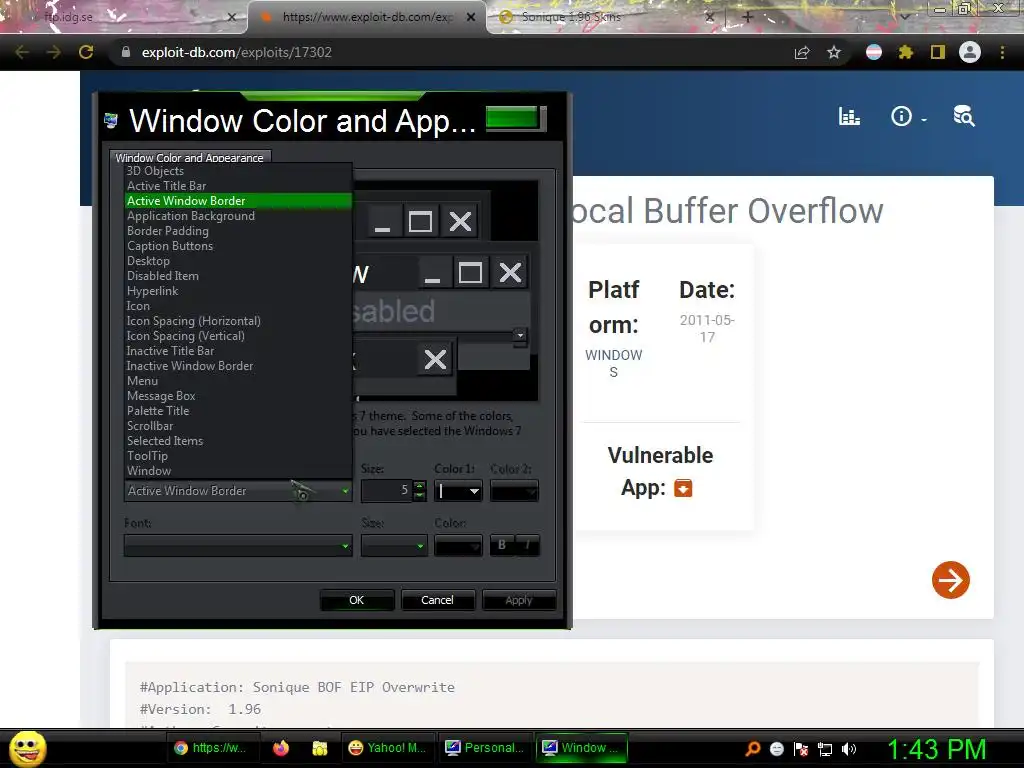Open the Font size dropdown
This screenshot has height=768, width=1024.
click(394, 545)
